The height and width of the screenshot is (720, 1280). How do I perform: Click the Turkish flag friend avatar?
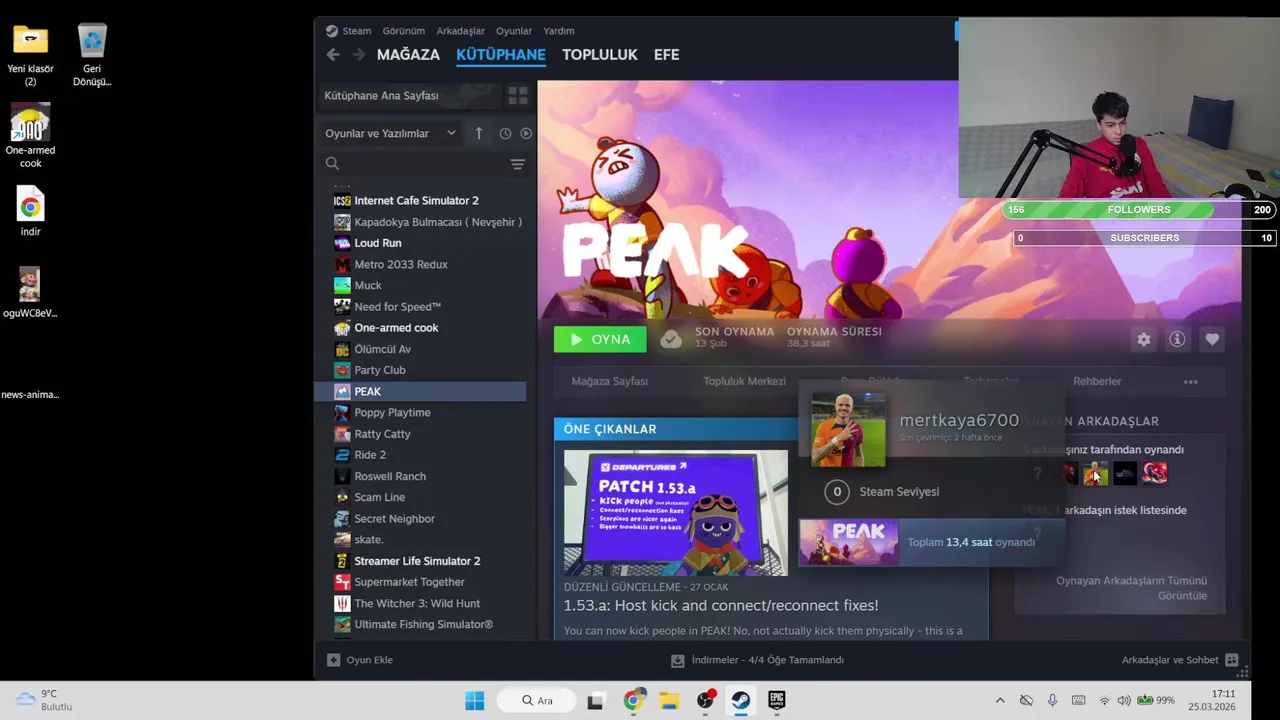tap(1155, 472)
